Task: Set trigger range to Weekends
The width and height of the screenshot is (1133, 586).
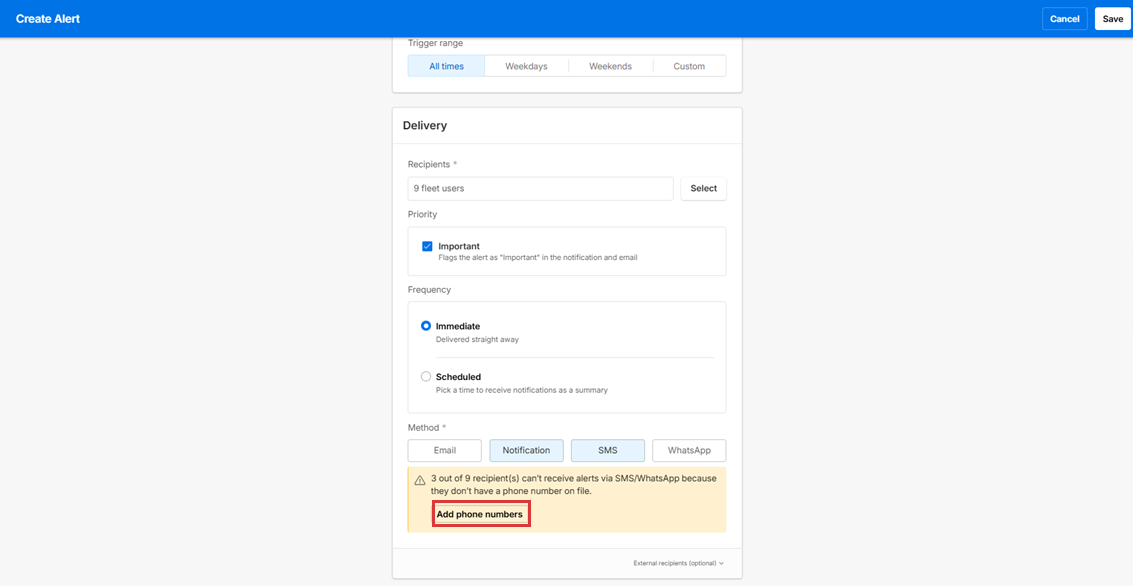Action: [x=610, y=66]
